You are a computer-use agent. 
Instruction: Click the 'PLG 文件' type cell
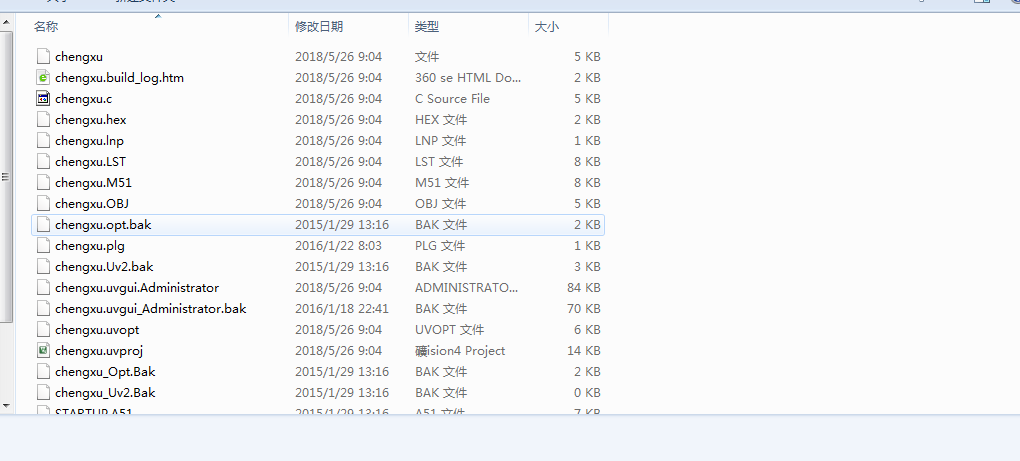pyautogui.click(x=440, y=246)
